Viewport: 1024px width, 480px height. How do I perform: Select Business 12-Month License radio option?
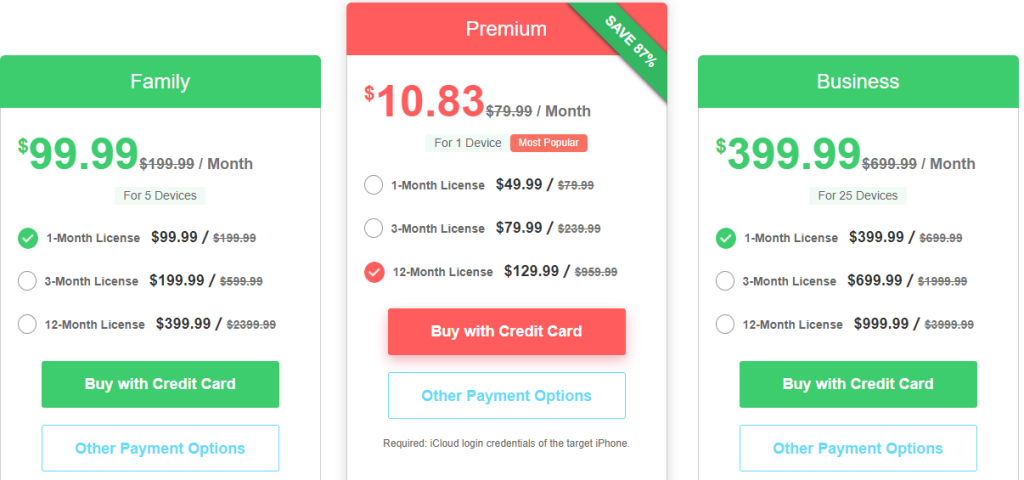[726, 324]
